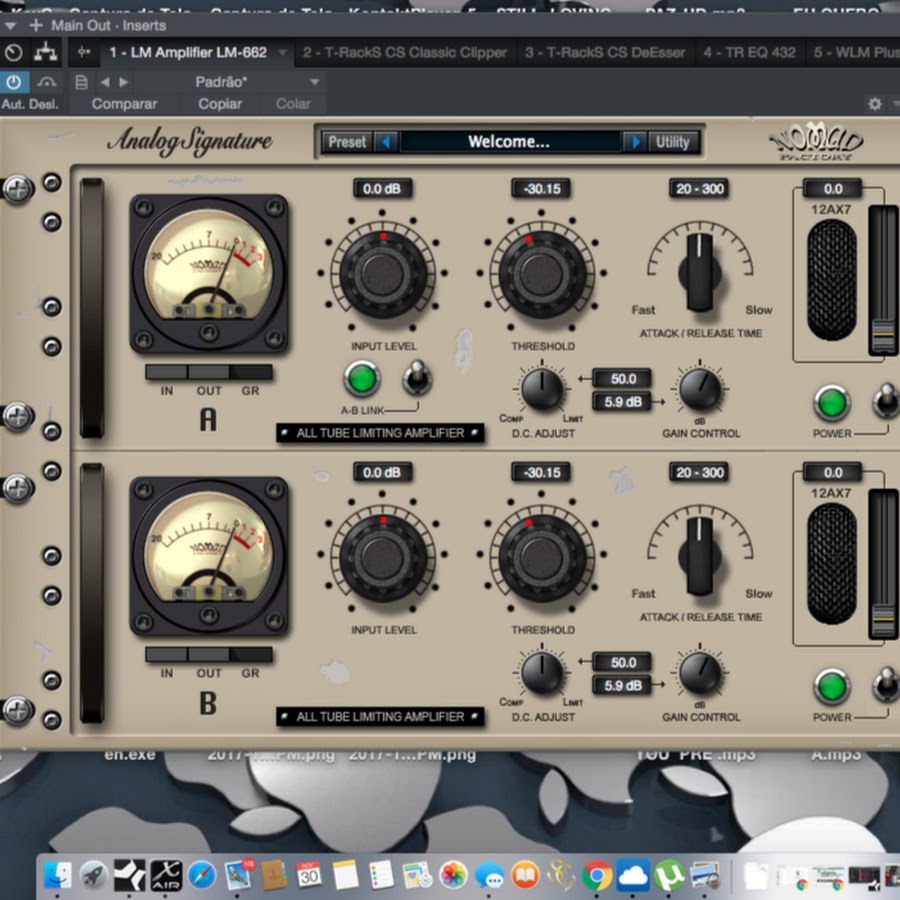This screenshot has height=900, width=900.
Task: Collapse the Main Out Inserts header triangle
Action: tap(10, 26)
